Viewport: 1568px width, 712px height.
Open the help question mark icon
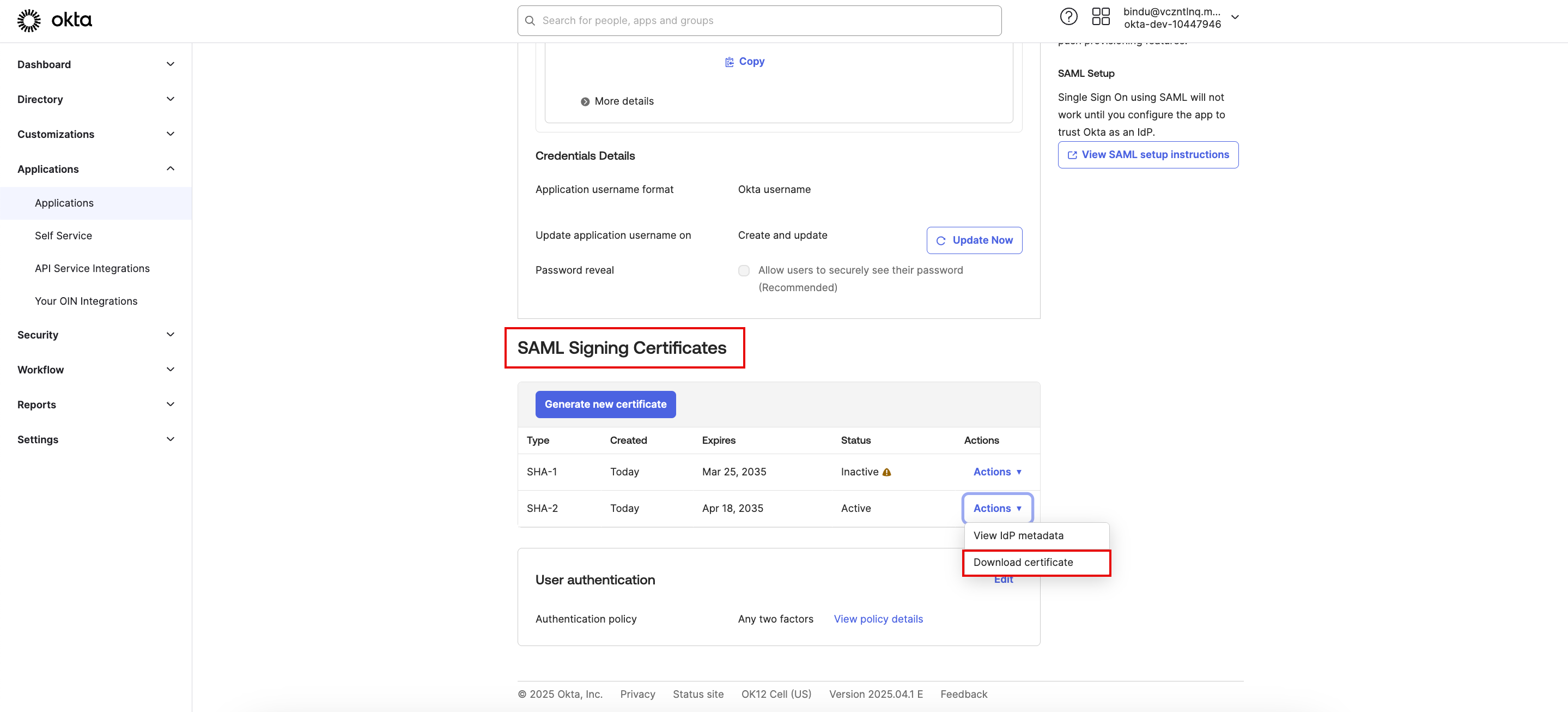pyautogui.click(x=1068, y=16)
